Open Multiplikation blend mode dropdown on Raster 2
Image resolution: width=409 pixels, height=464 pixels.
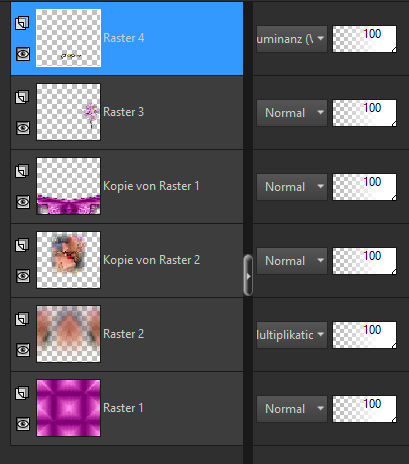pos(292,335)
